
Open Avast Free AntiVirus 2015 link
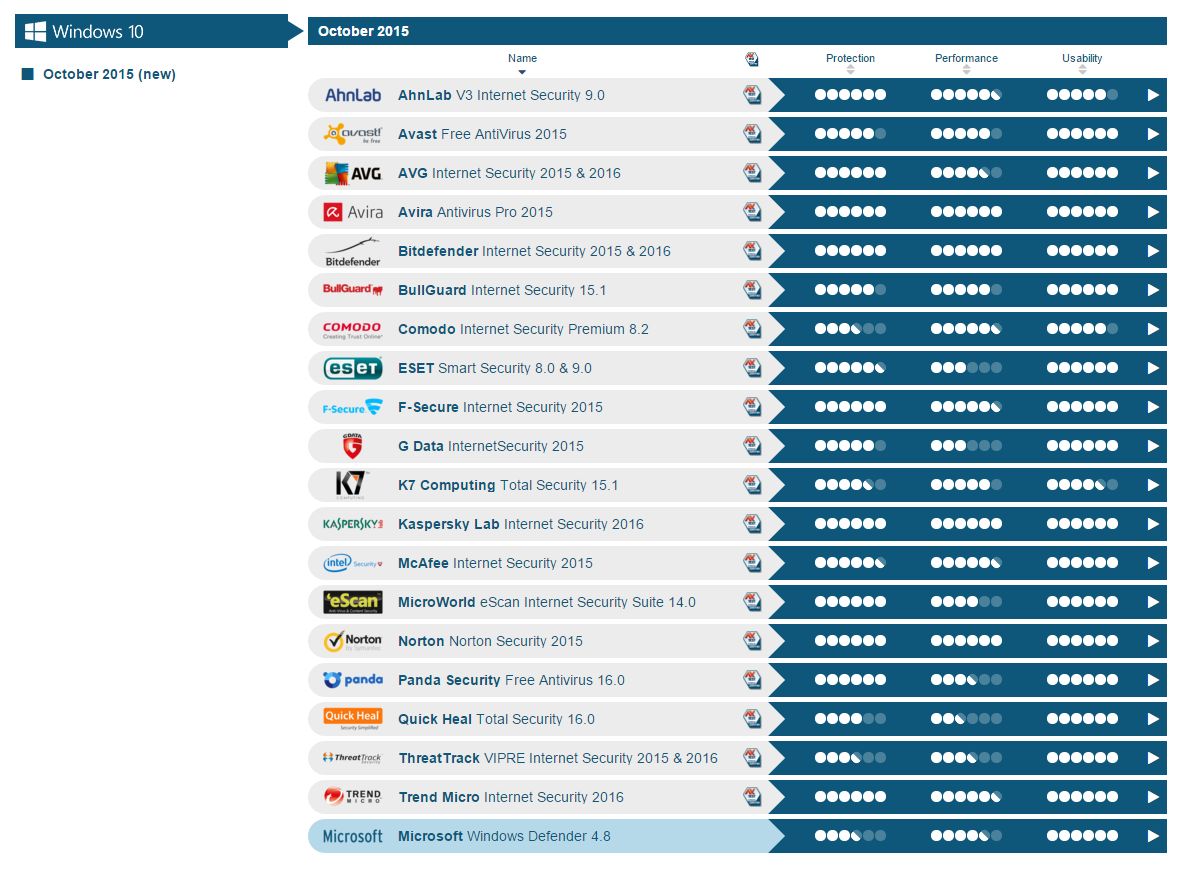pyautogui.click(x=482, y=134)
